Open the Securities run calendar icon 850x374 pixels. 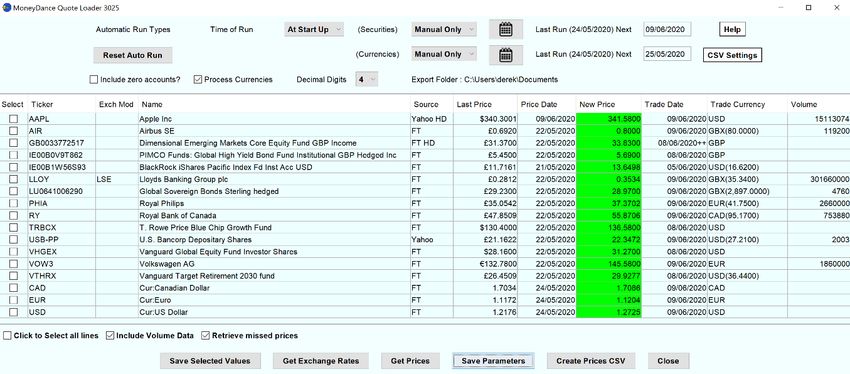[x=506, y=29]
